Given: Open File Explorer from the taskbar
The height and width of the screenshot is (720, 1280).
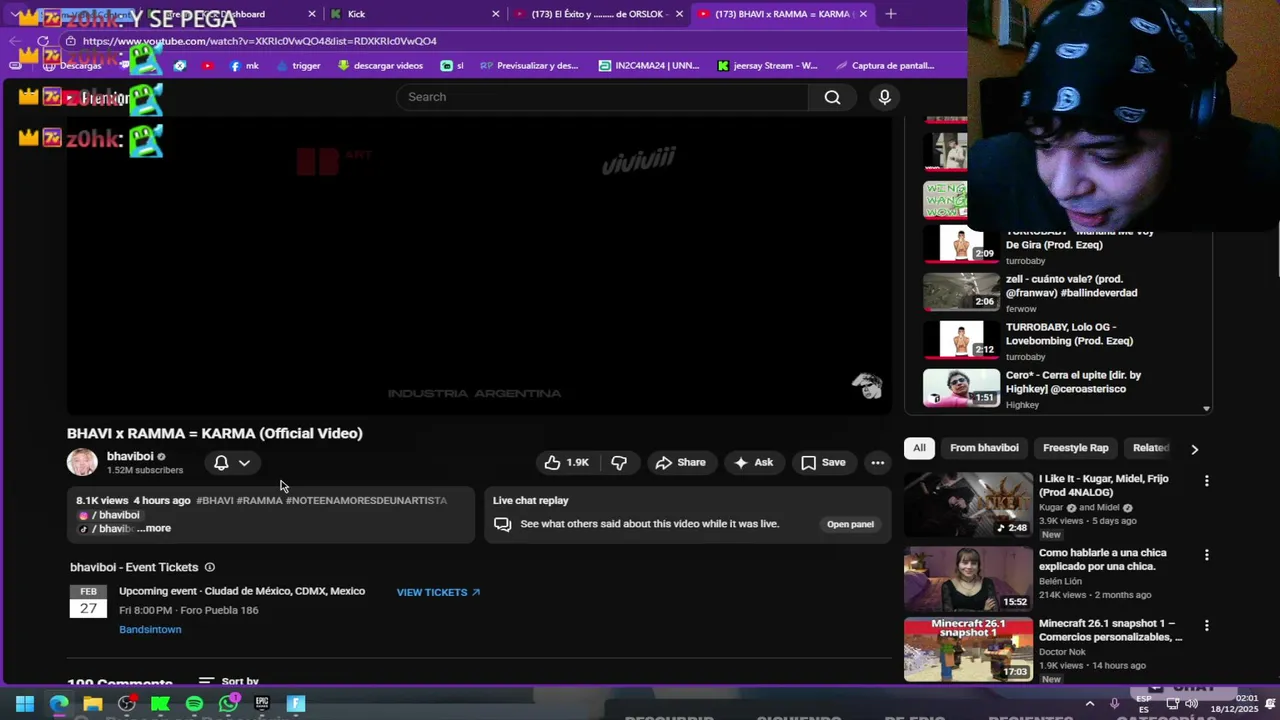Looking at the screenshot, I should point(93,703).
